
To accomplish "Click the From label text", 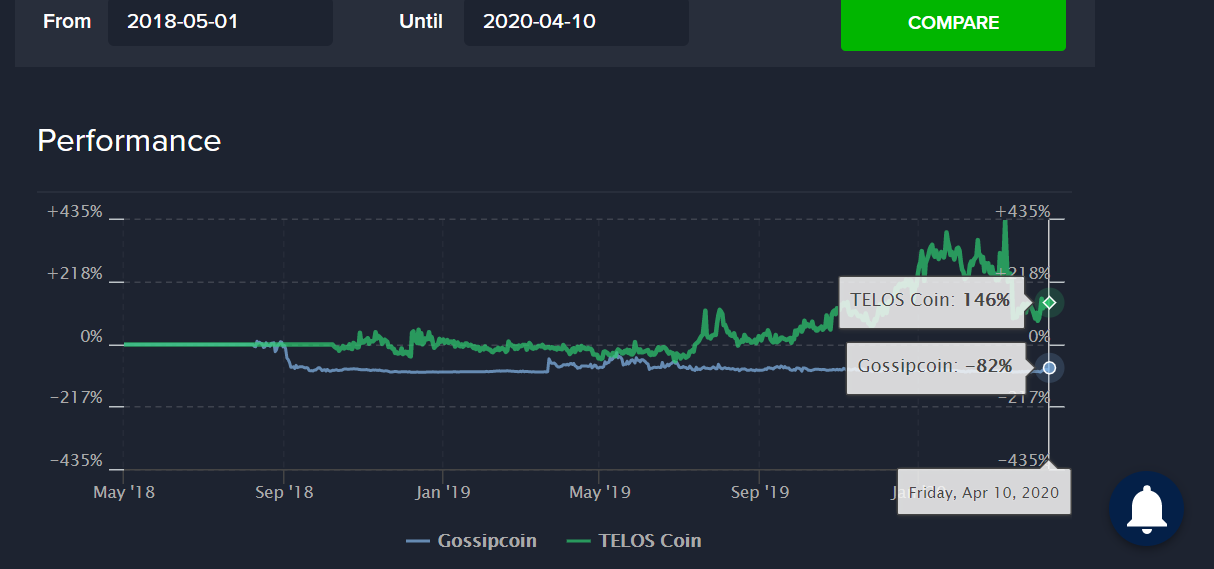I will 67,21.
